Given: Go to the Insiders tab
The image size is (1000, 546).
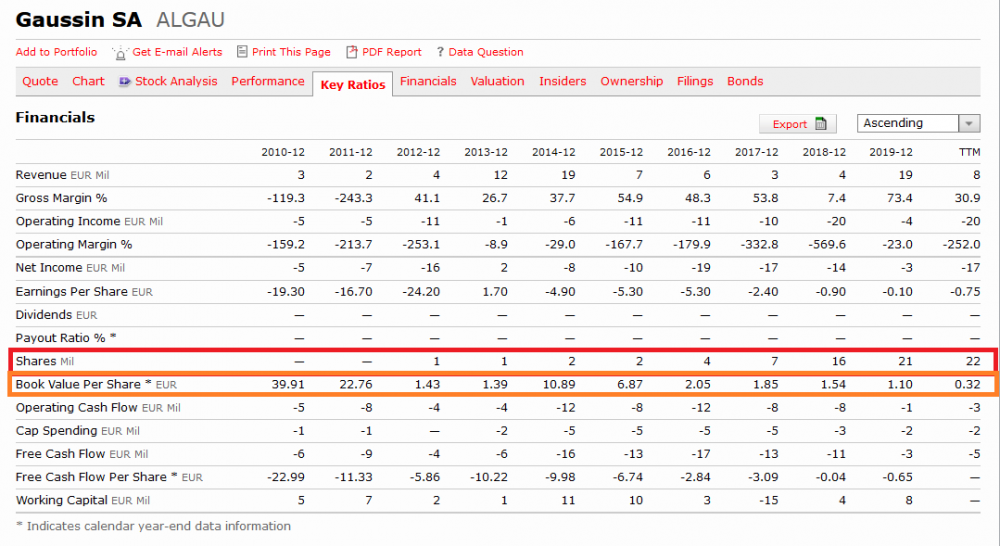Looking at the screenshot, I should 562,81.
